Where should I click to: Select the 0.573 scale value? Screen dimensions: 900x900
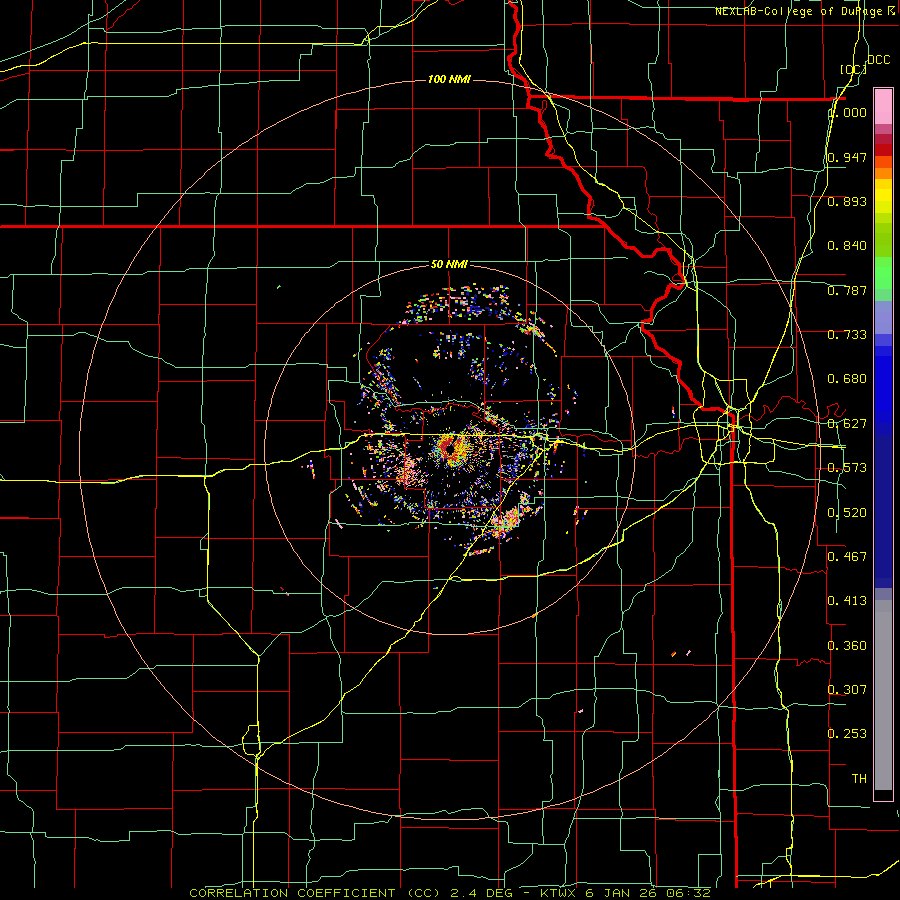(x=847, y=468)
